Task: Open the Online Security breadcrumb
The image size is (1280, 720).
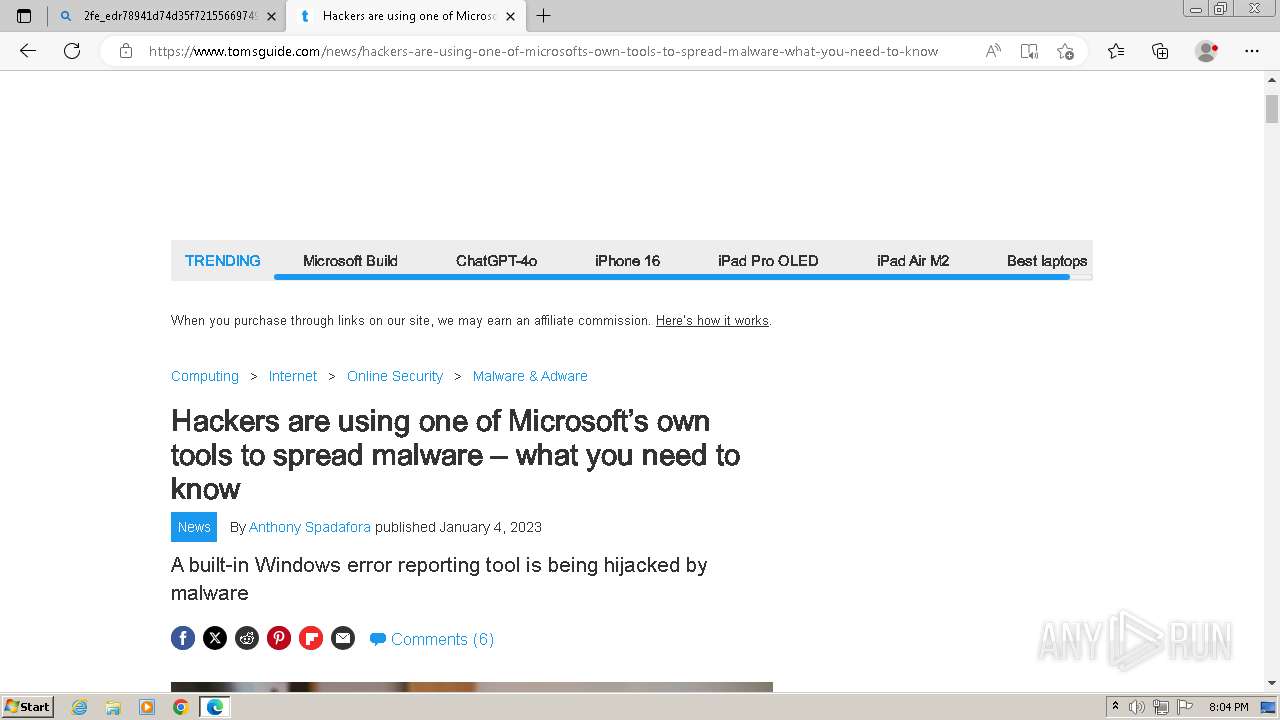Action: [395, 376]
